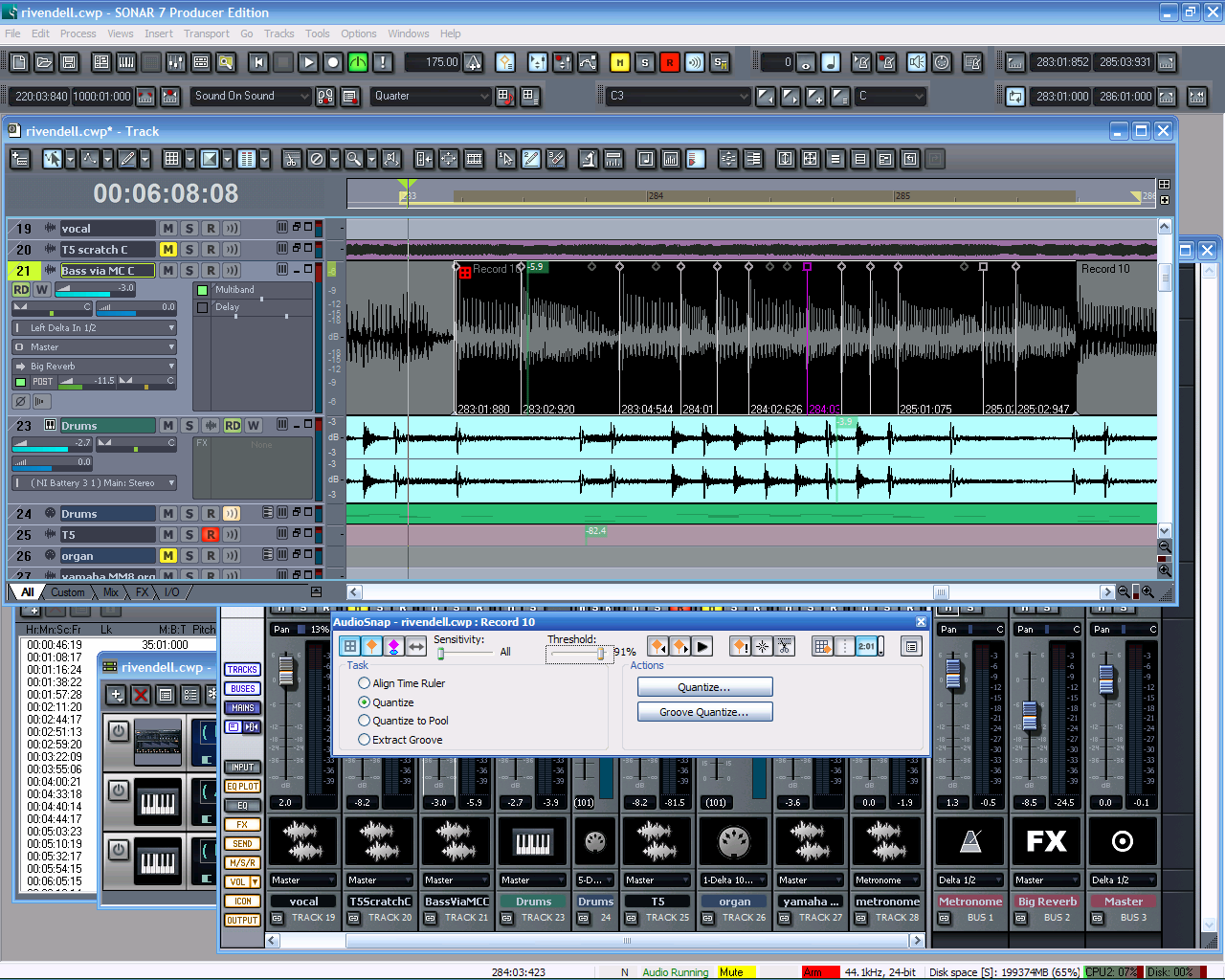Click the marker time 00:04:00:21 in list
Viewport: 1225px width, 980px height.
(55, 782)
